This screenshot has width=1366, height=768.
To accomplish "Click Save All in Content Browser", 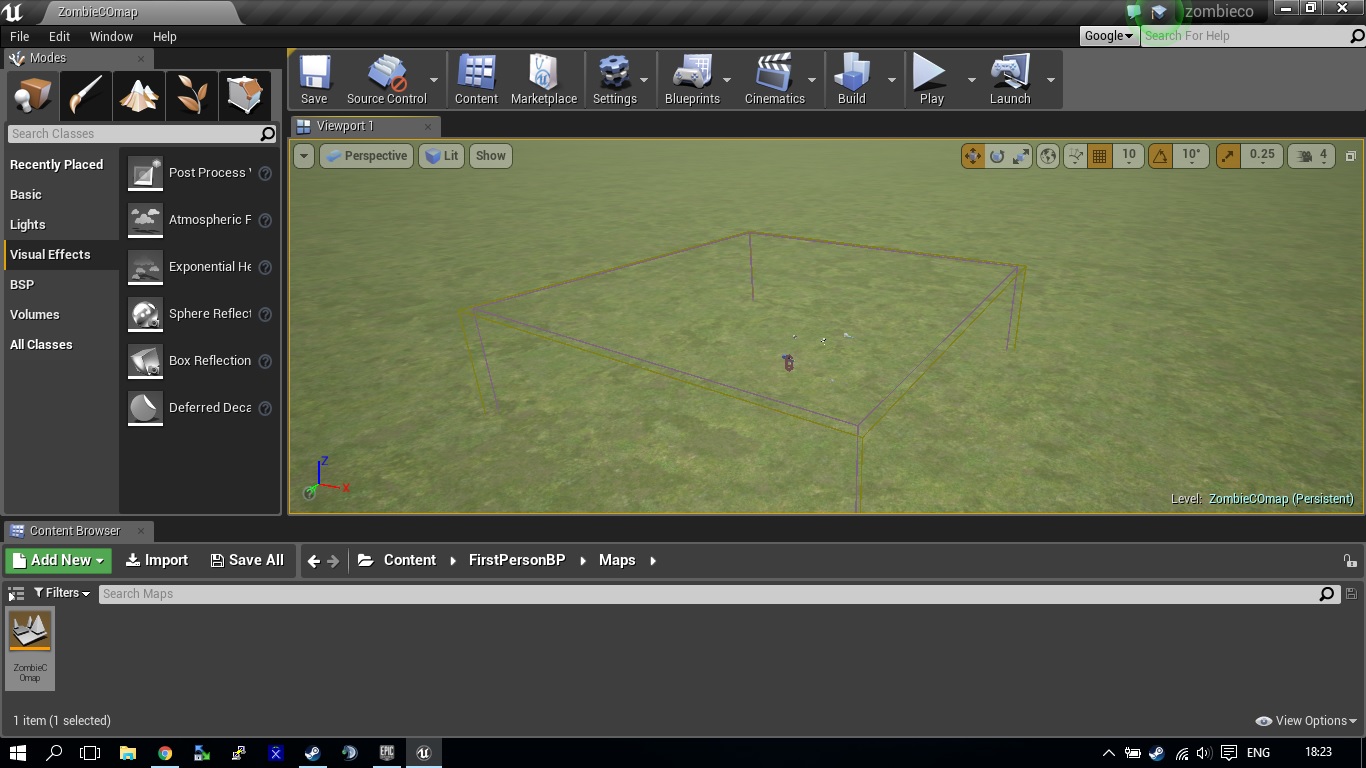I will [x=247, y=561].
